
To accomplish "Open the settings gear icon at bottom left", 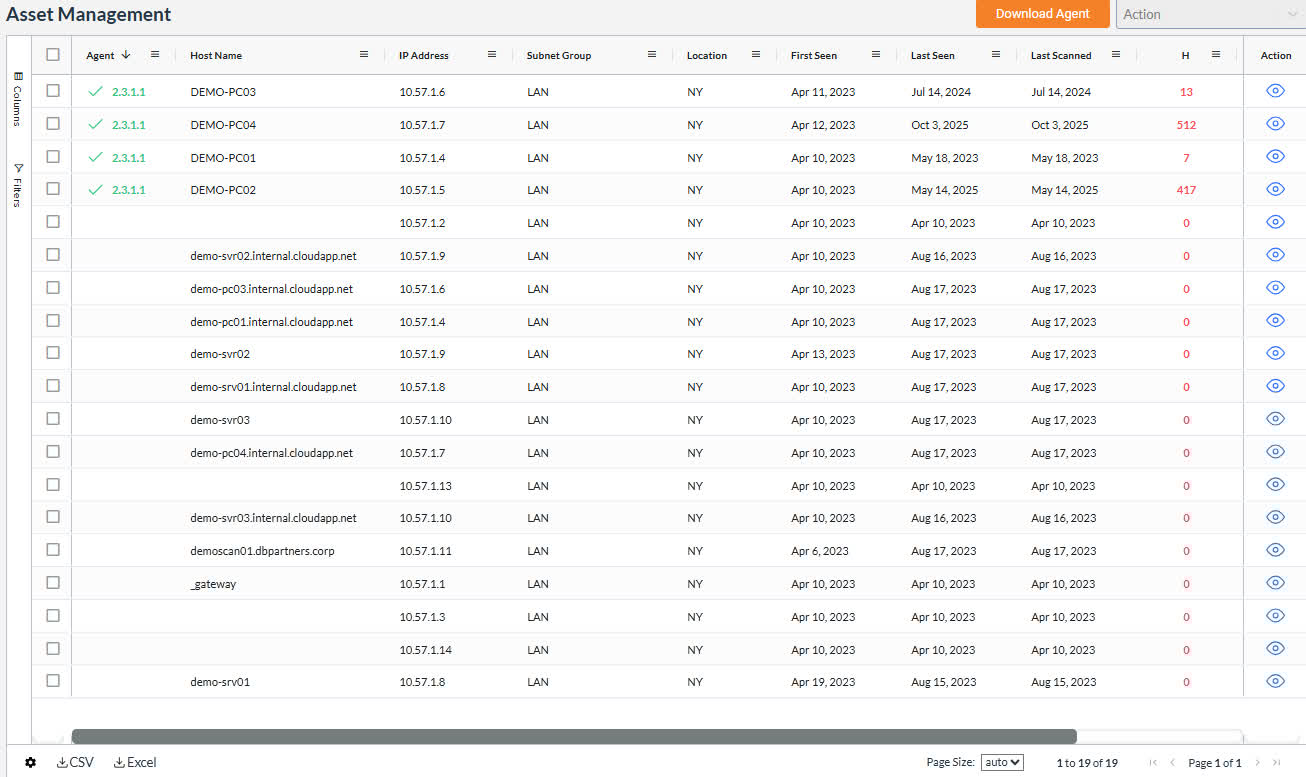I will click(x=30, y=763).
